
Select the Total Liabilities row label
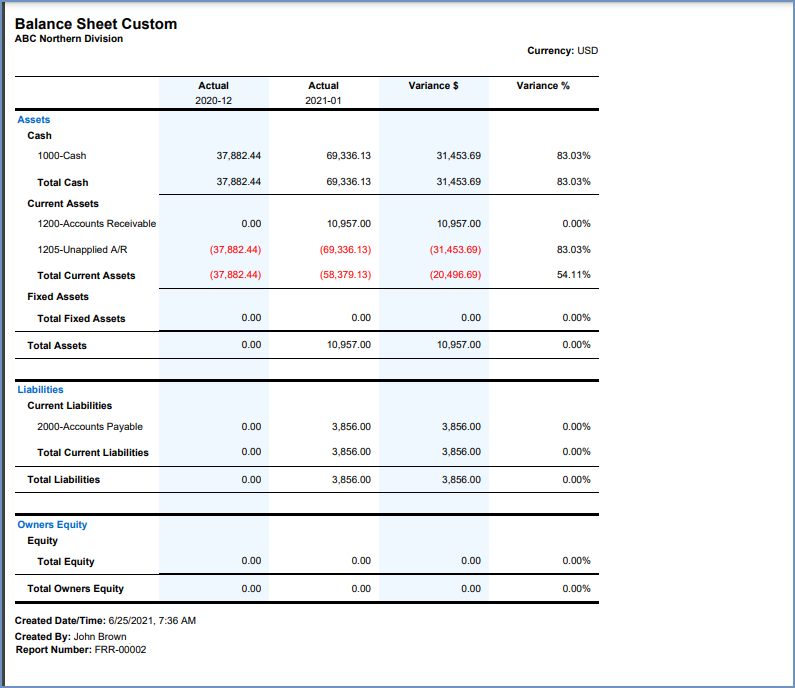pyautogui.click(x=64, y=480)
